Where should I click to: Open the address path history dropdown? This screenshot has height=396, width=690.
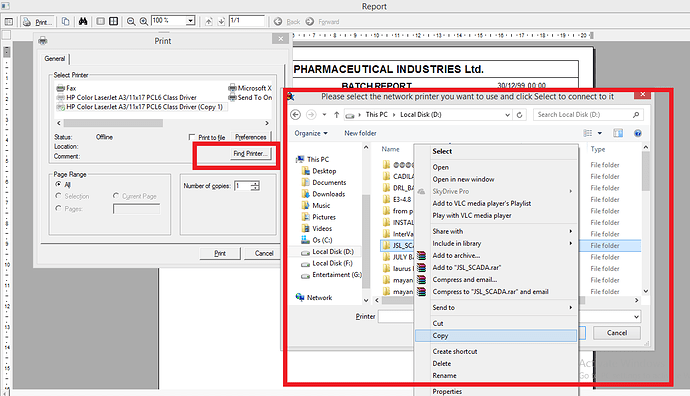coord(507,115)
